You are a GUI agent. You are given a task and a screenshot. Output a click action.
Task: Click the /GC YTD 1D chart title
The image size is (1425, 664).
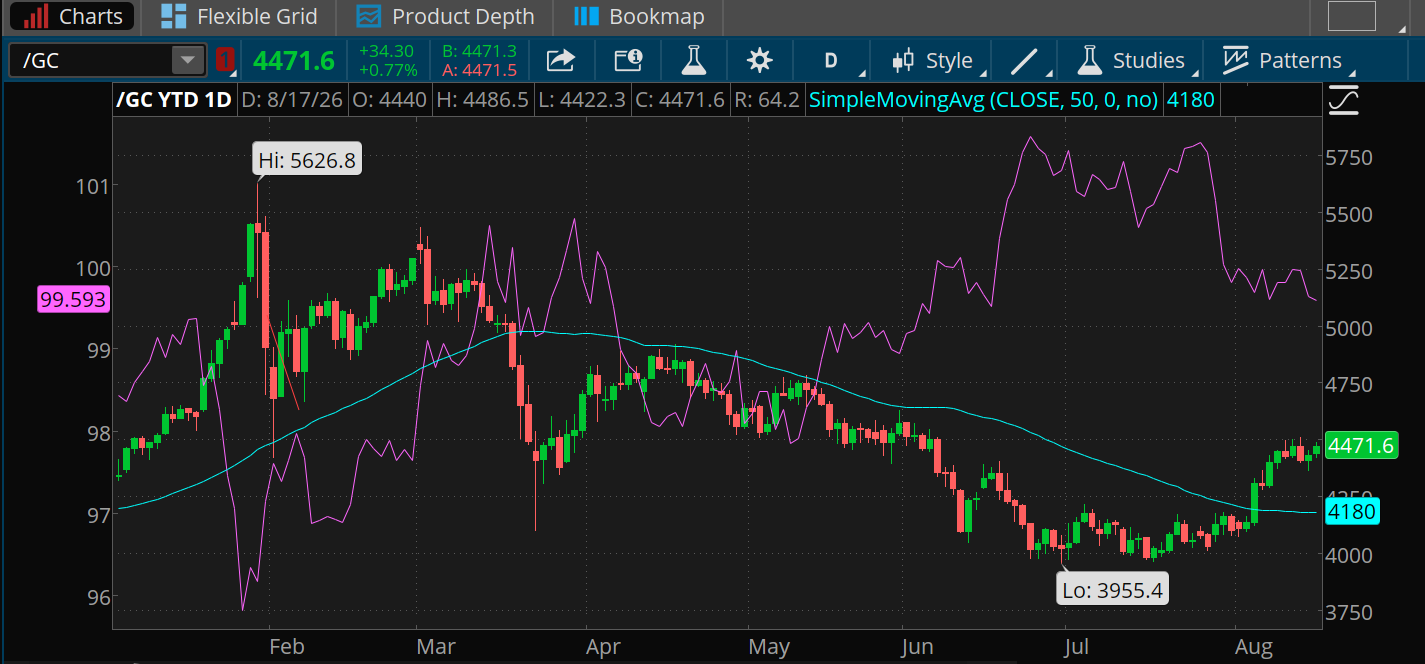tap(175, 100)
